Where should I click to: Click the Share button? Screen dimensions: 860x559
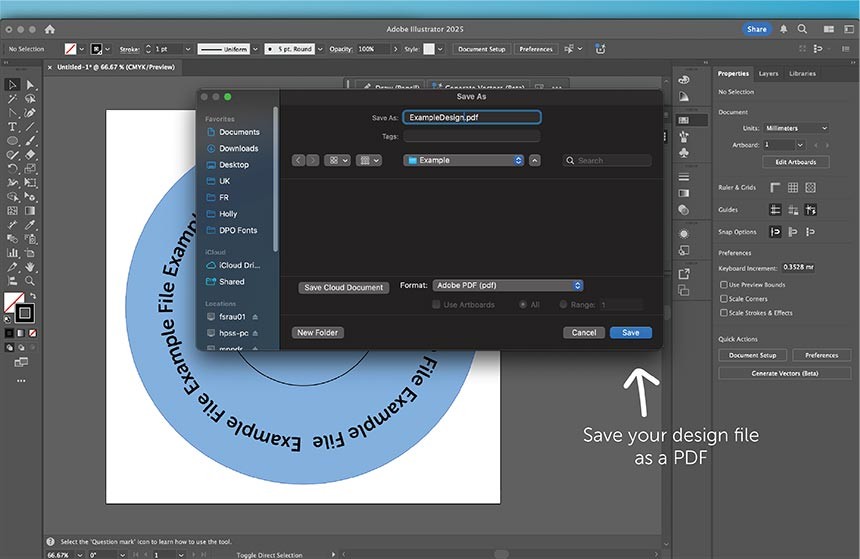coord(757,29)
